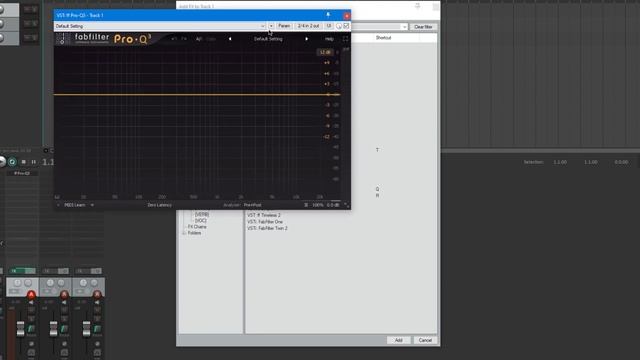Open Analyzer Pre+Post settings
The width and height of the screenshot is (640, 360).
coord(252,205)
